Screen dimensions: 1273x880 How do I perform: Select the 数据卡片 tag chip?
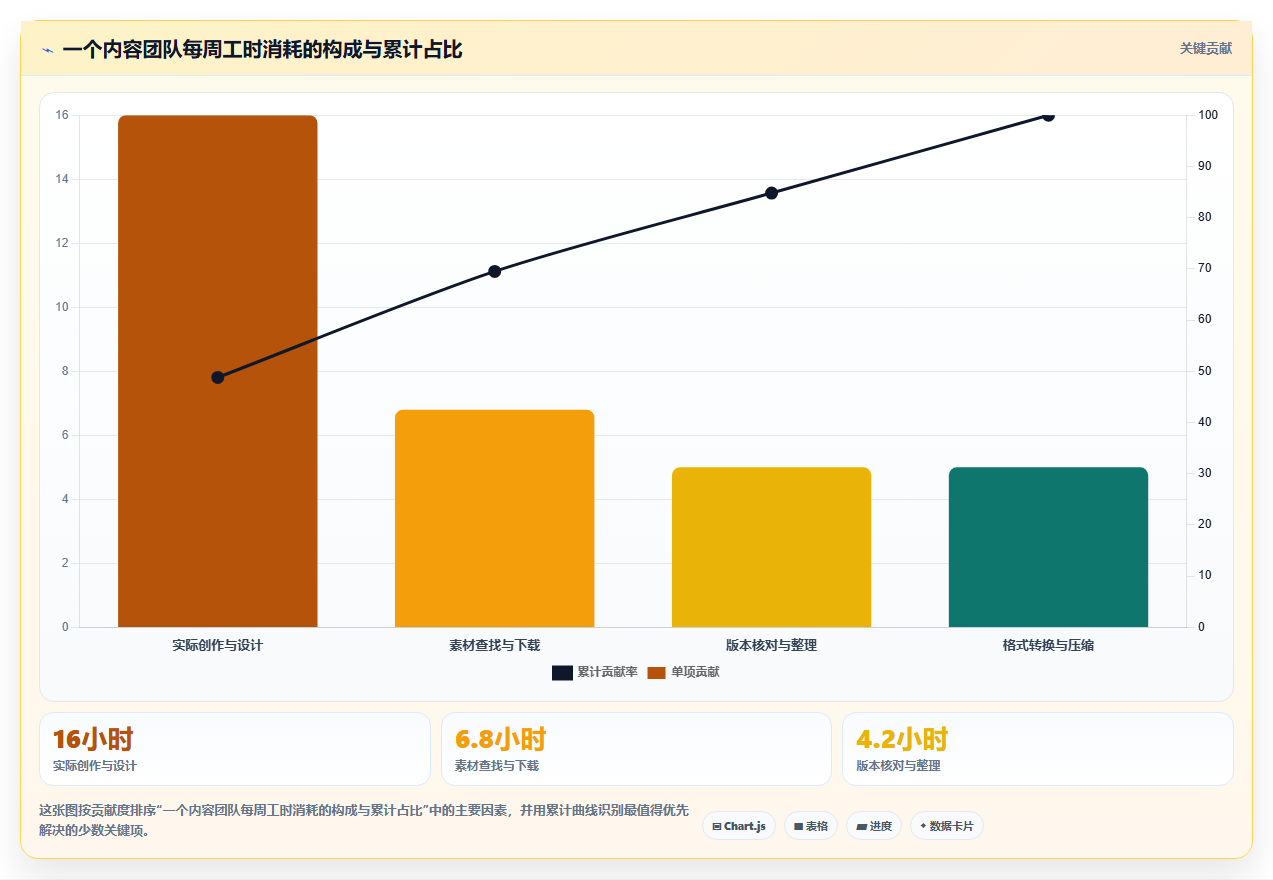click(x=946, y=826)
